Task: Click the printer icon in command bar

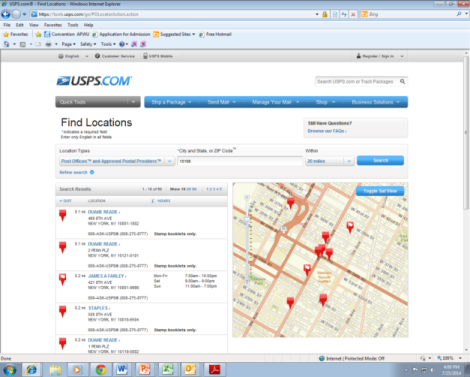Action: pos(48,44)
